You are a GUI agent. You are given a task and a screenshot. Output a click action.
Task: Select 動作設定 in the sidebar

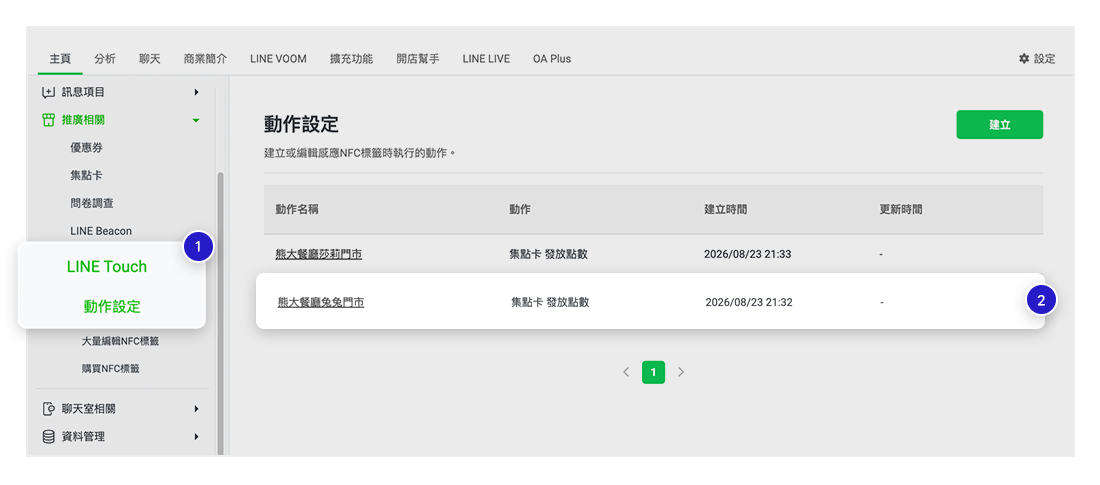click(112, 307)
